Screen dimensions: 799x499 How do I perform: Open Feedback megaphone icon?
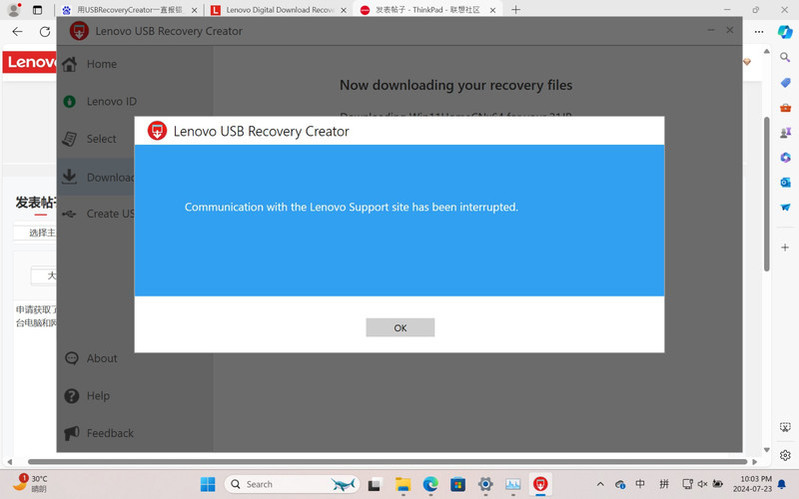tap(72, 433)
